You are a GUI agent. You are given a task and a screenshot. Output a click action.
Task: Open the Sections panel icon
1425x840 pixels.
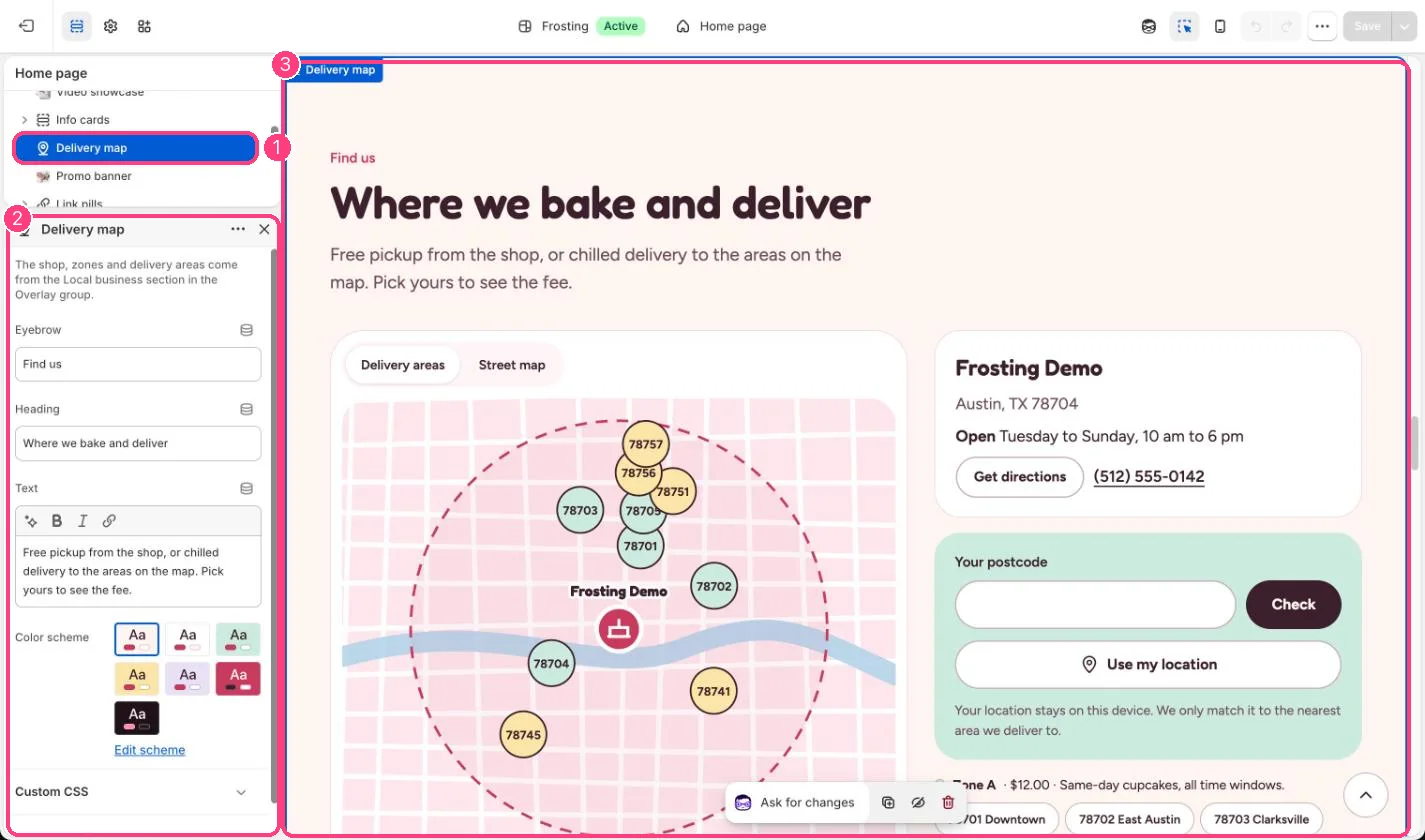click(77, 26)
